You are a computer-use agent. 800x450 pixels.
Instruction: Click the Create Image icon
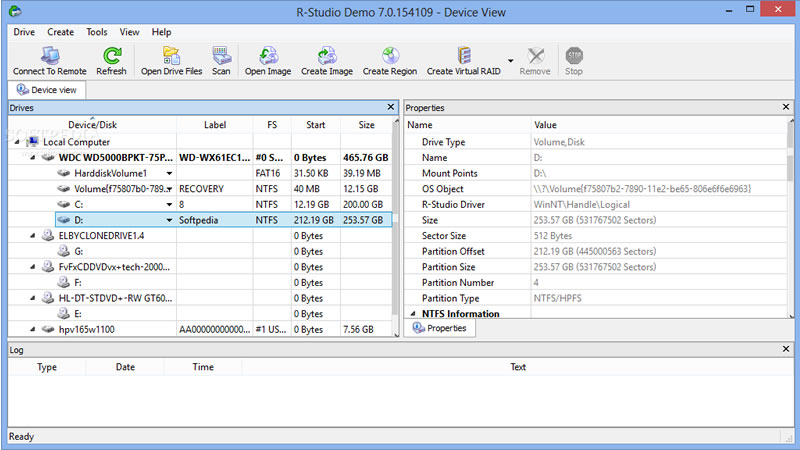pyautogui.click(x=327, y=55)
